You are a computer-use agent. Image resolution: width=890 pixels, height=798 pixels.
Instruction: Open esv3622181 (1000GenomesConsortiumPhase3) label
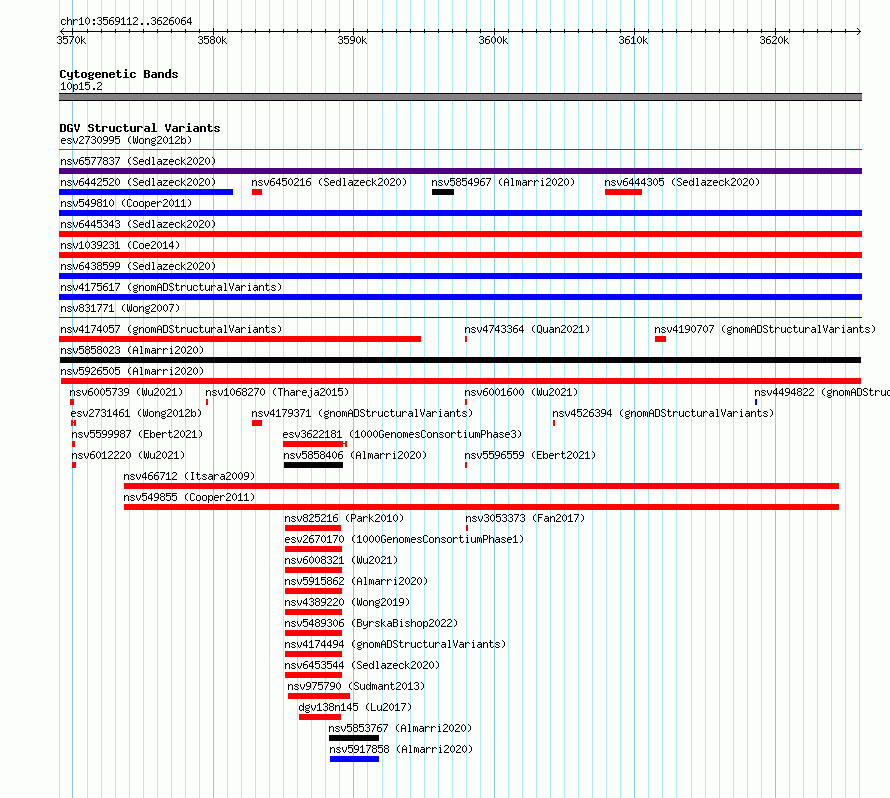(x=402, y=434)
